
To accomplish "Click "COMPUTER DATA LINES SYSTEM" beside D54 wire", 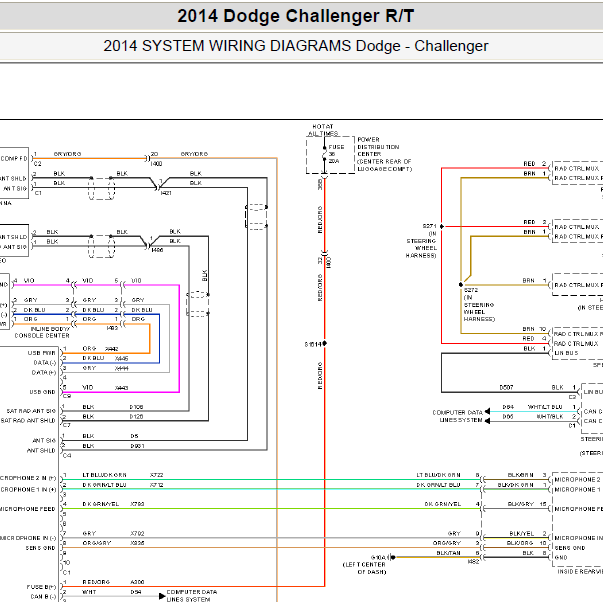I will pos(192,596).
